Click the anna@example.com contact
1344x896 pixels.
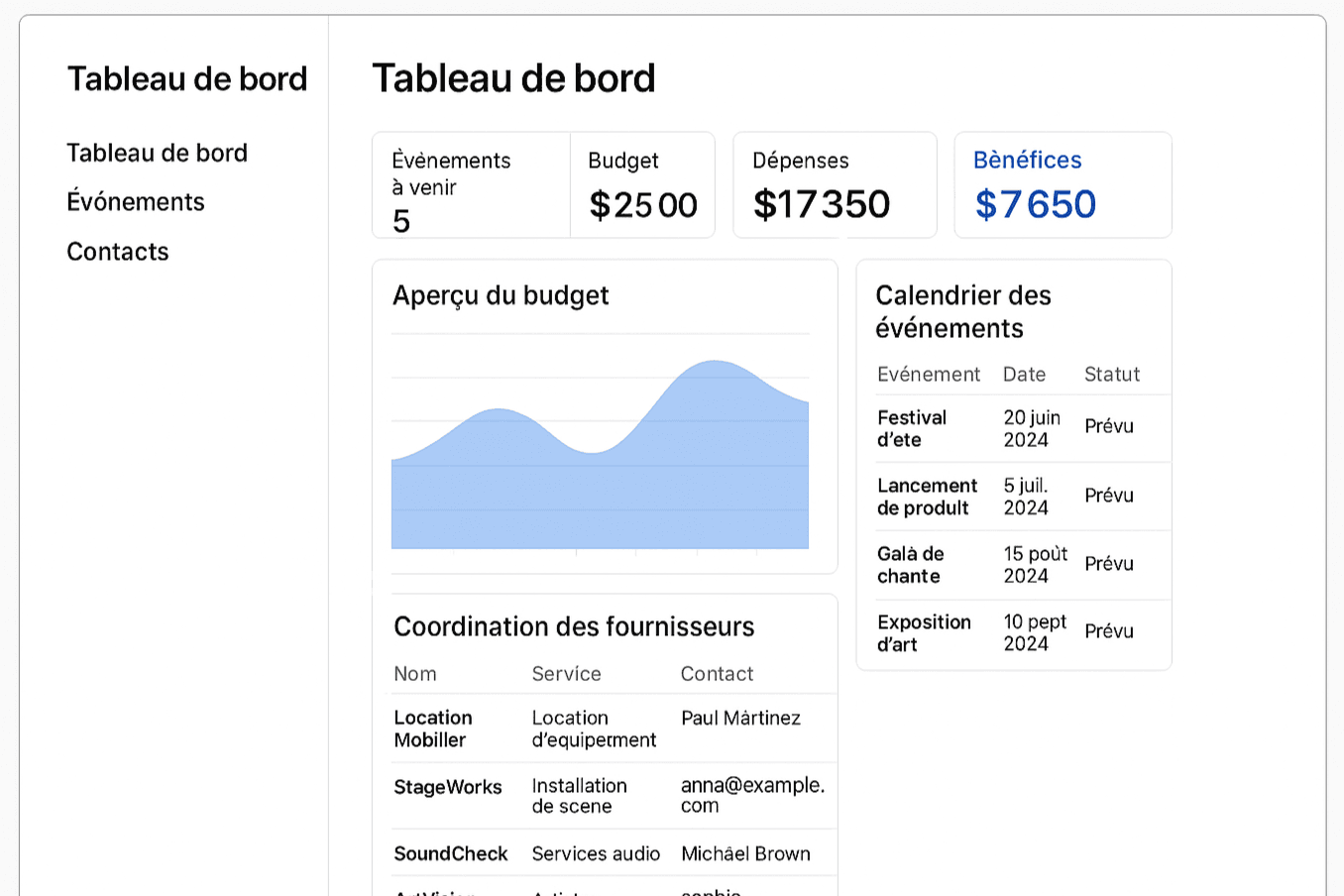pyautogui.click(x=752, y=795)
